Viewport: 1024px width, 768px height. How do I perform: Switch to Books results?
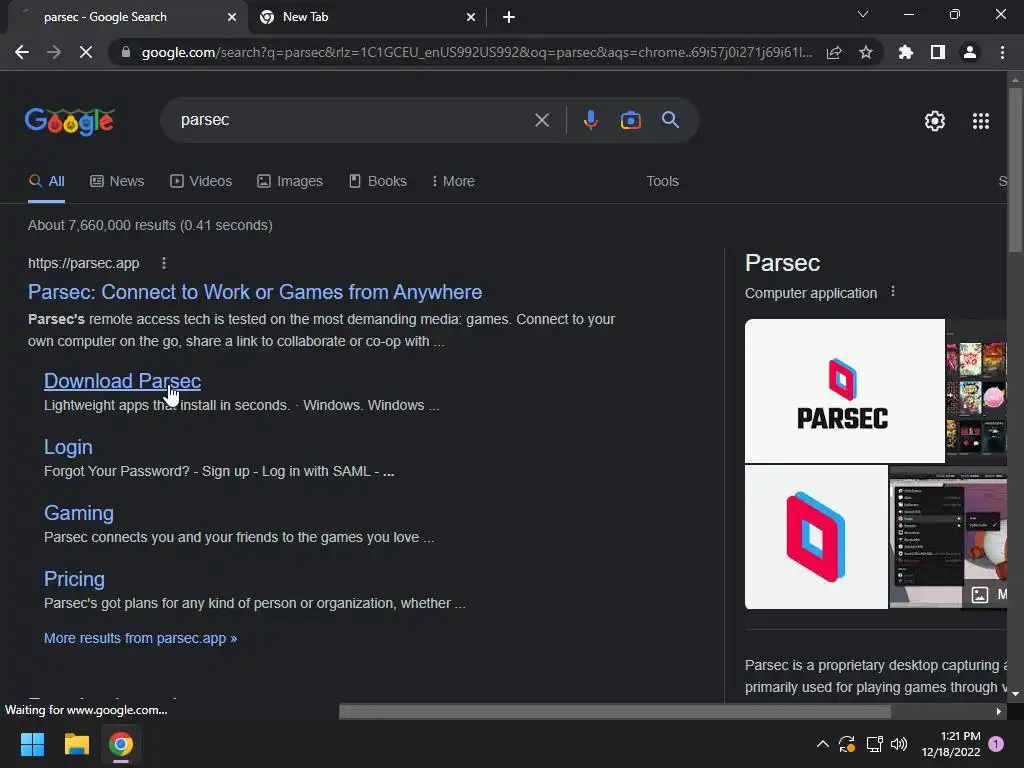click(x=377, y=182)
